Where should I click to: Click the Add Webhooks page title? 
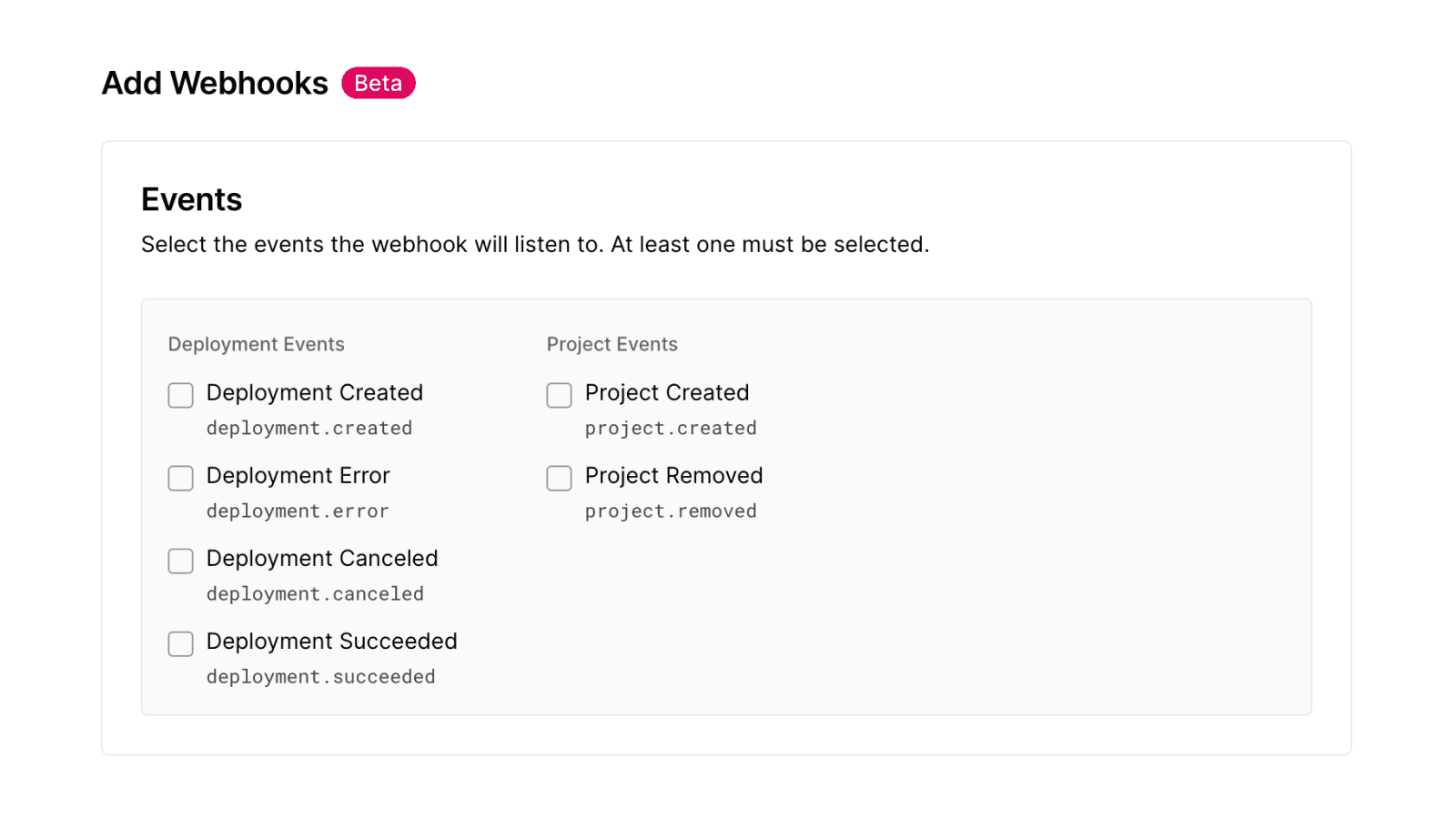pyautogui.click(x=215, y=83)
